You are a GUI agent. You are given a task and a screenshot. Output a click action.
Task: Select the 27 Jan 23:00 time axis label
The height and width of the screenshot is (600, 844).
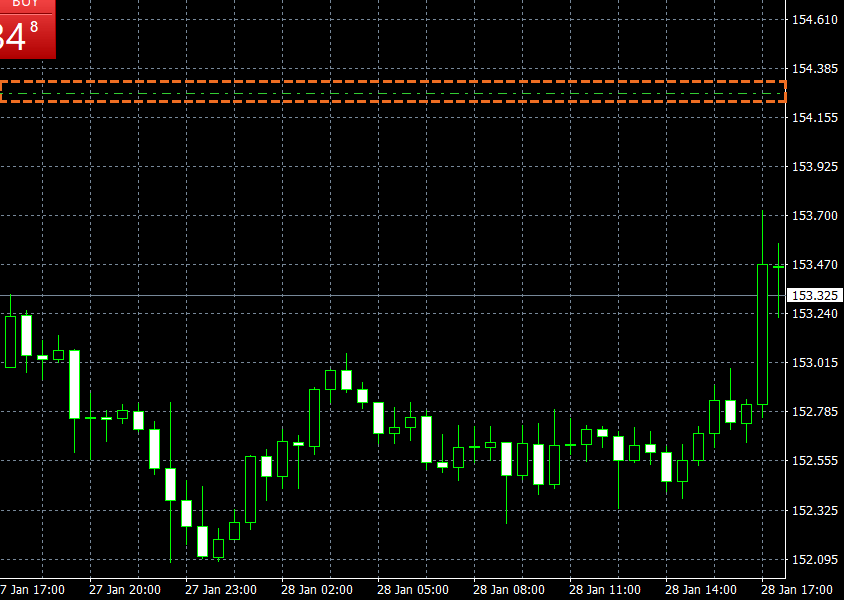pyautogui.click(x=221, y=589)
